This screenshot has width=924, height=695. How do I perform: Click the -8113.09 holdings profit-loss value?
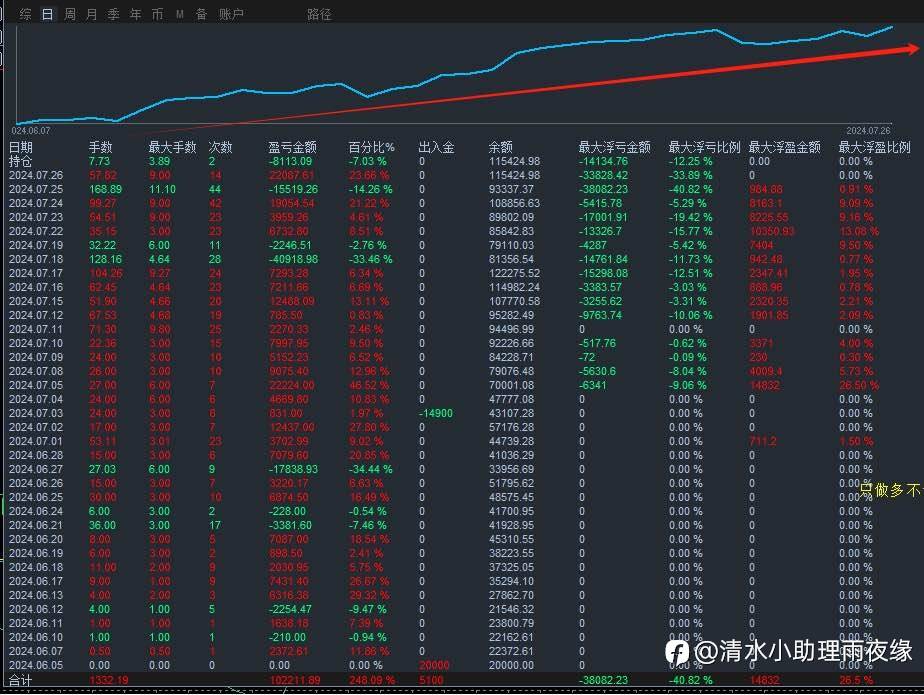pyautogui.click(x=291, y=161)
